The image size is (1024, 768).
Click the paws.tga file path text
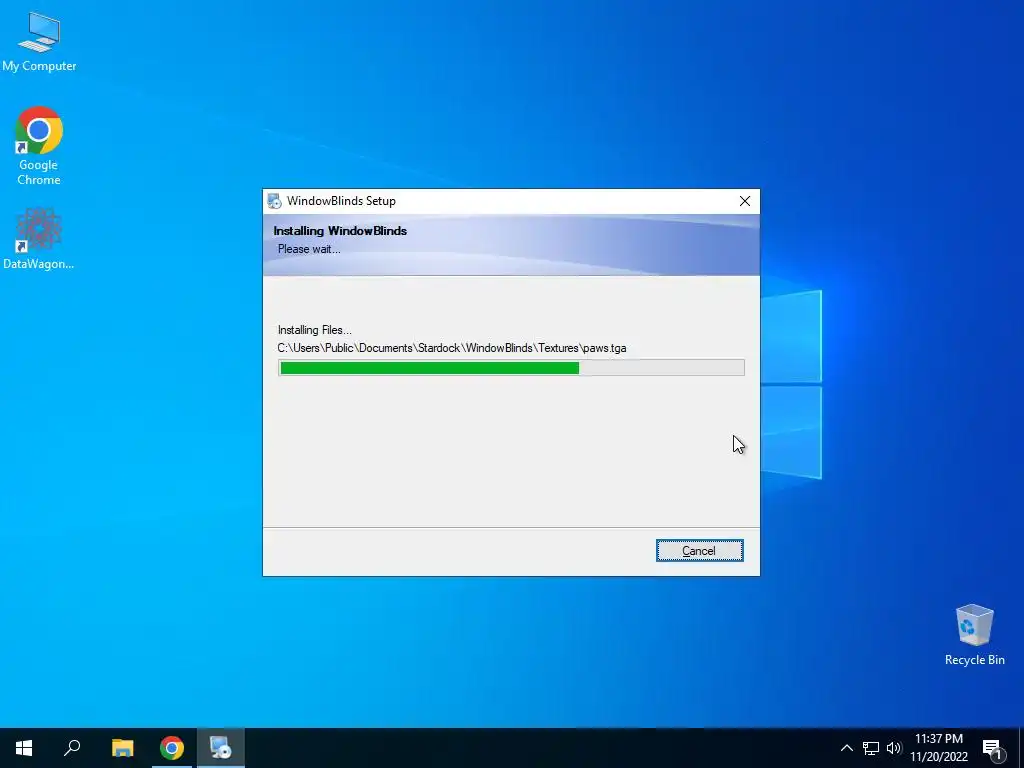click(x=452, y=348)
